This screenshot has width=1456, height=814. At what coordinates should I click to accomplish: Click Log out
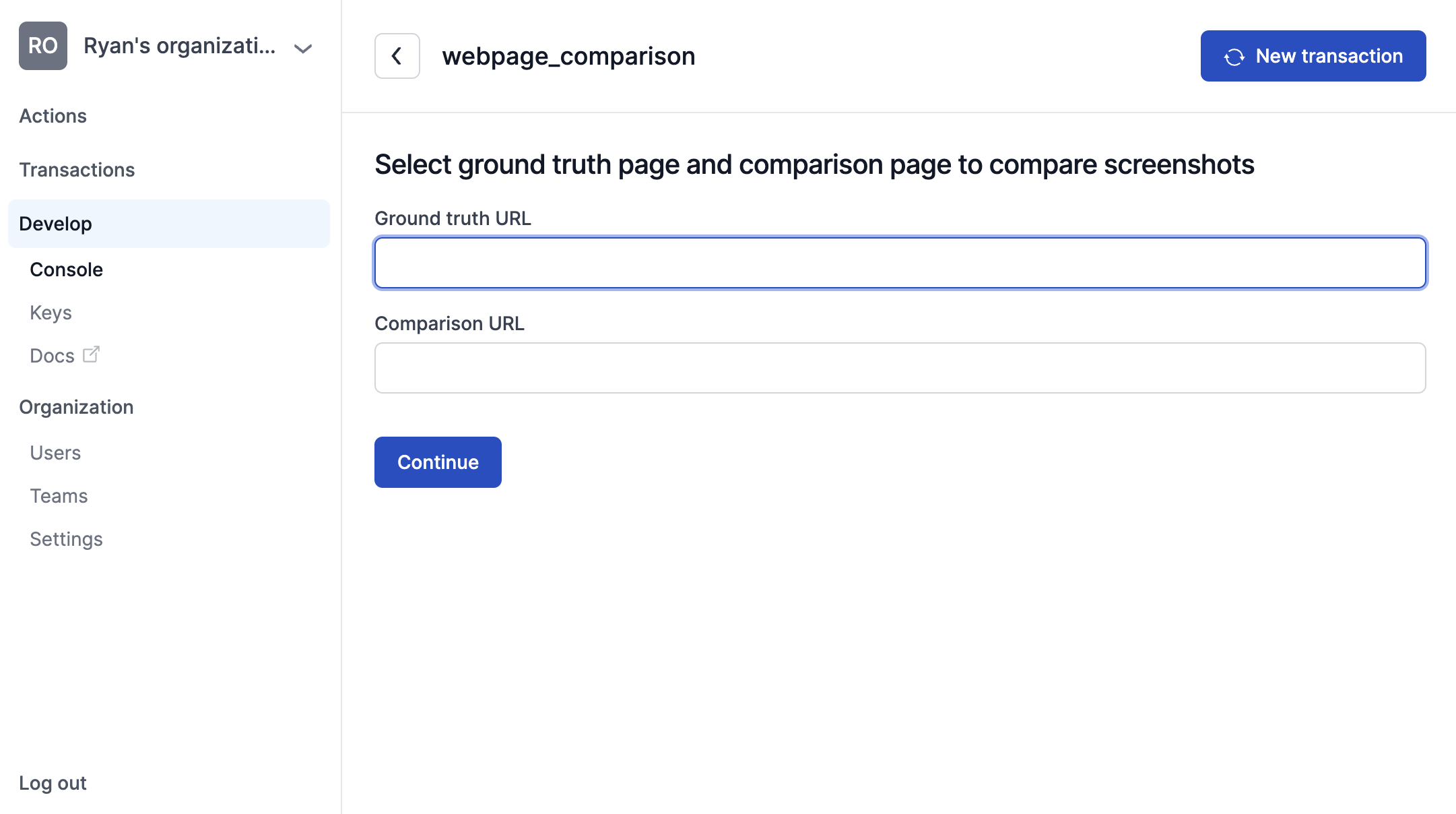(x=53, y=783)
